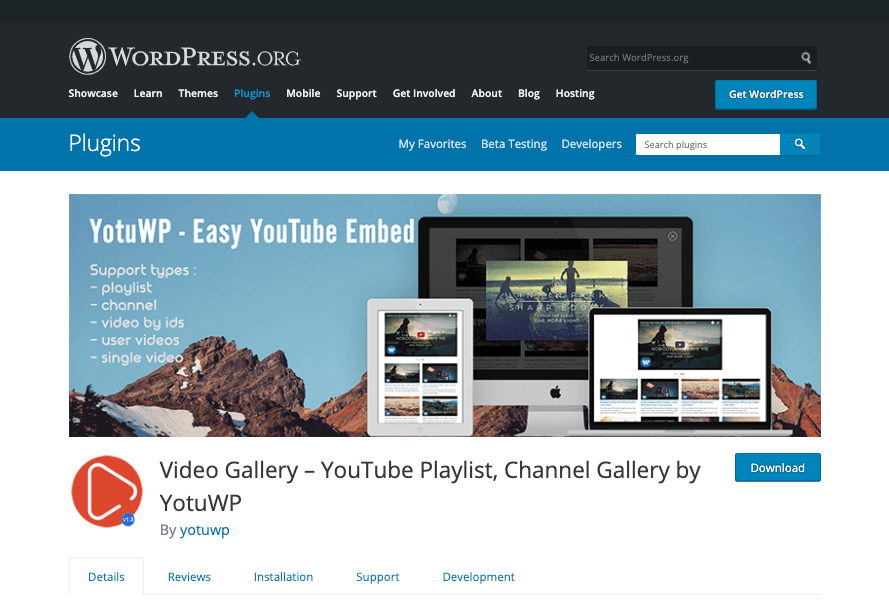889x615 pixels.
Task: Click the blue plugin search button
Action: [x=800, y=145]
